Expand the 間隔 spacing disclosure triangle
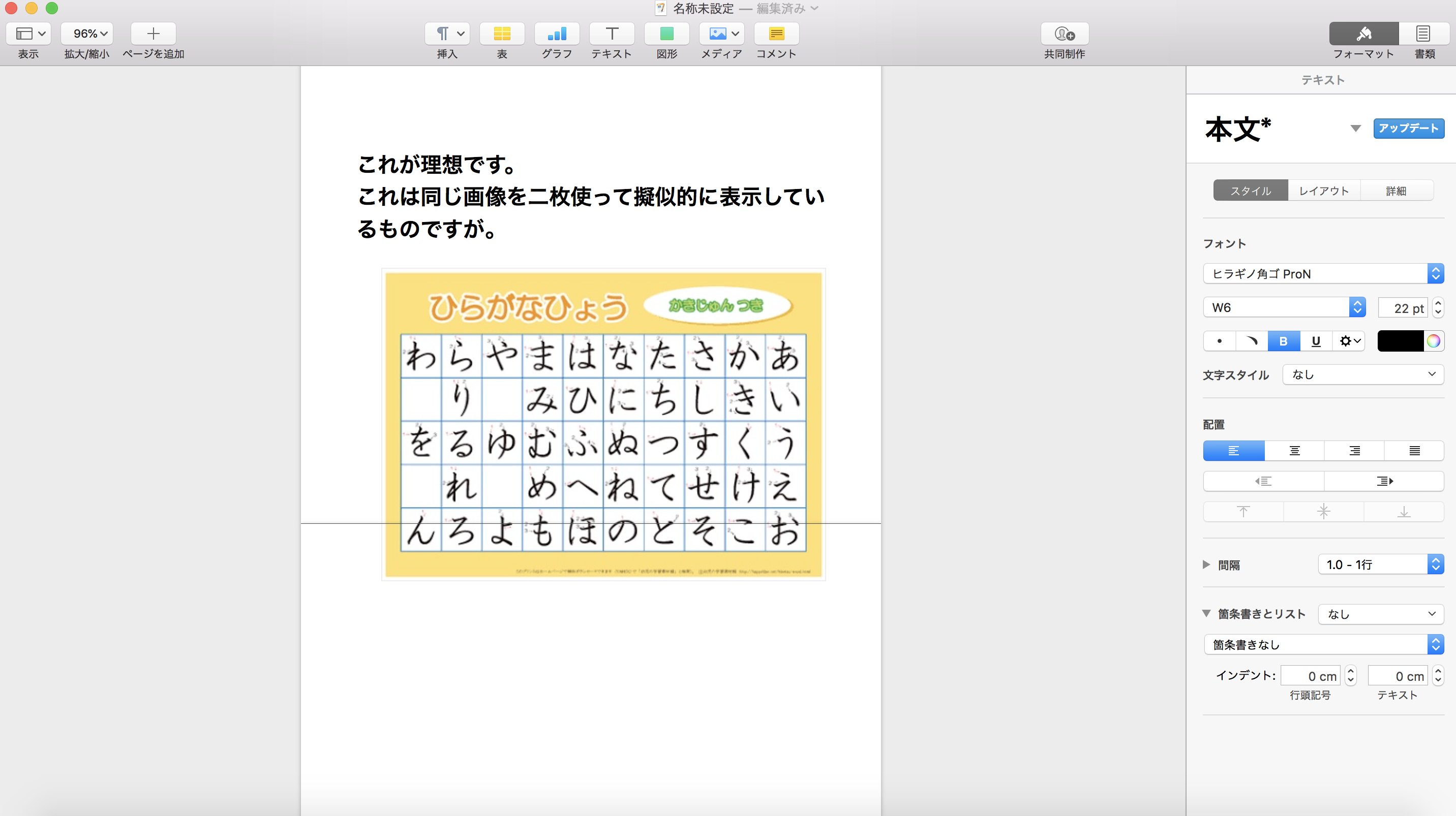Viewport: 1456px width, 816px height. [1206, 564]
